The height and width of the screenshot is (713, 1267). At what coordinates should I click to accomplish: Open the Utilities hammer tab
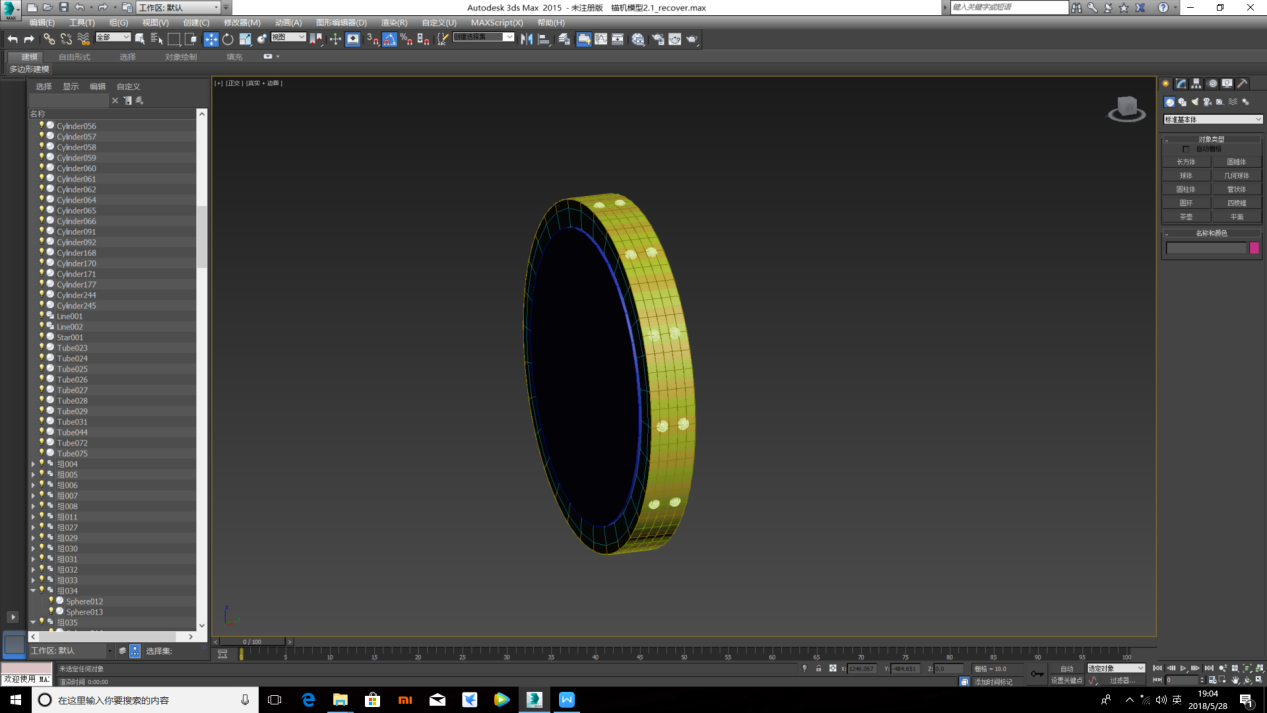click(1242, 84)
